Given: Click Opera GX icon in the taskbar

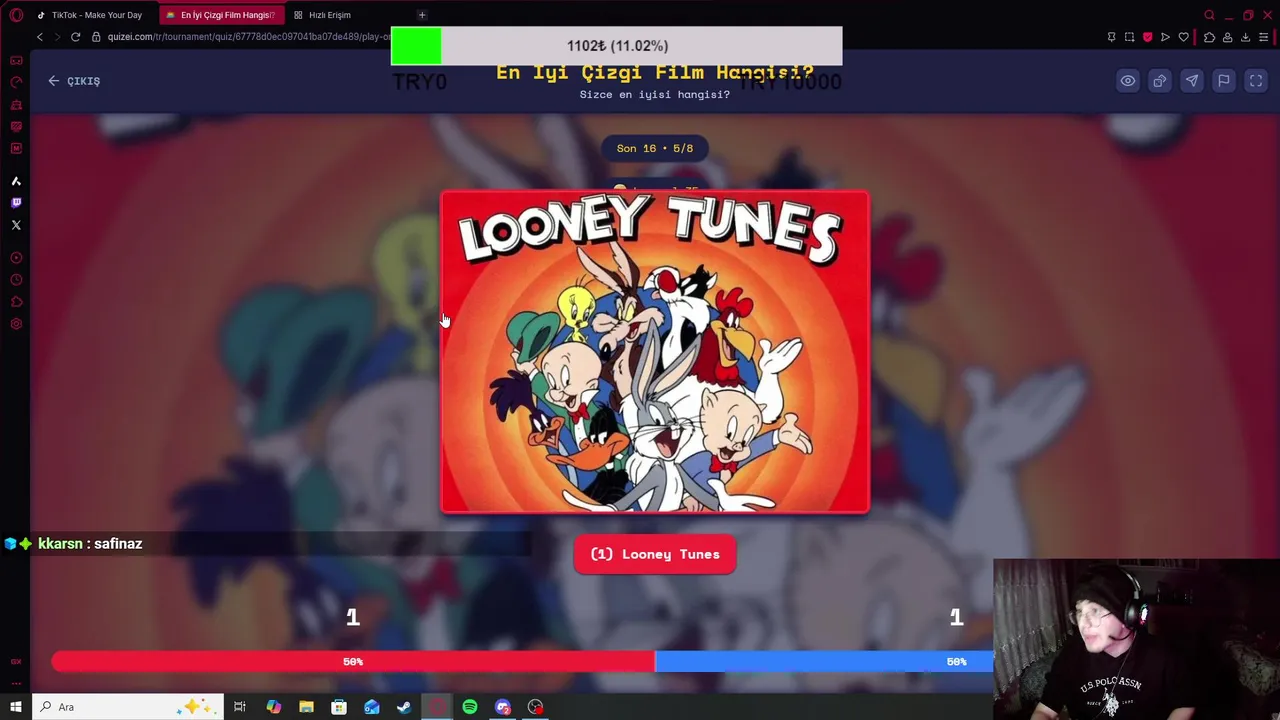Looking at the screenshot, I should pyautogui.click(x=437, y=707).
